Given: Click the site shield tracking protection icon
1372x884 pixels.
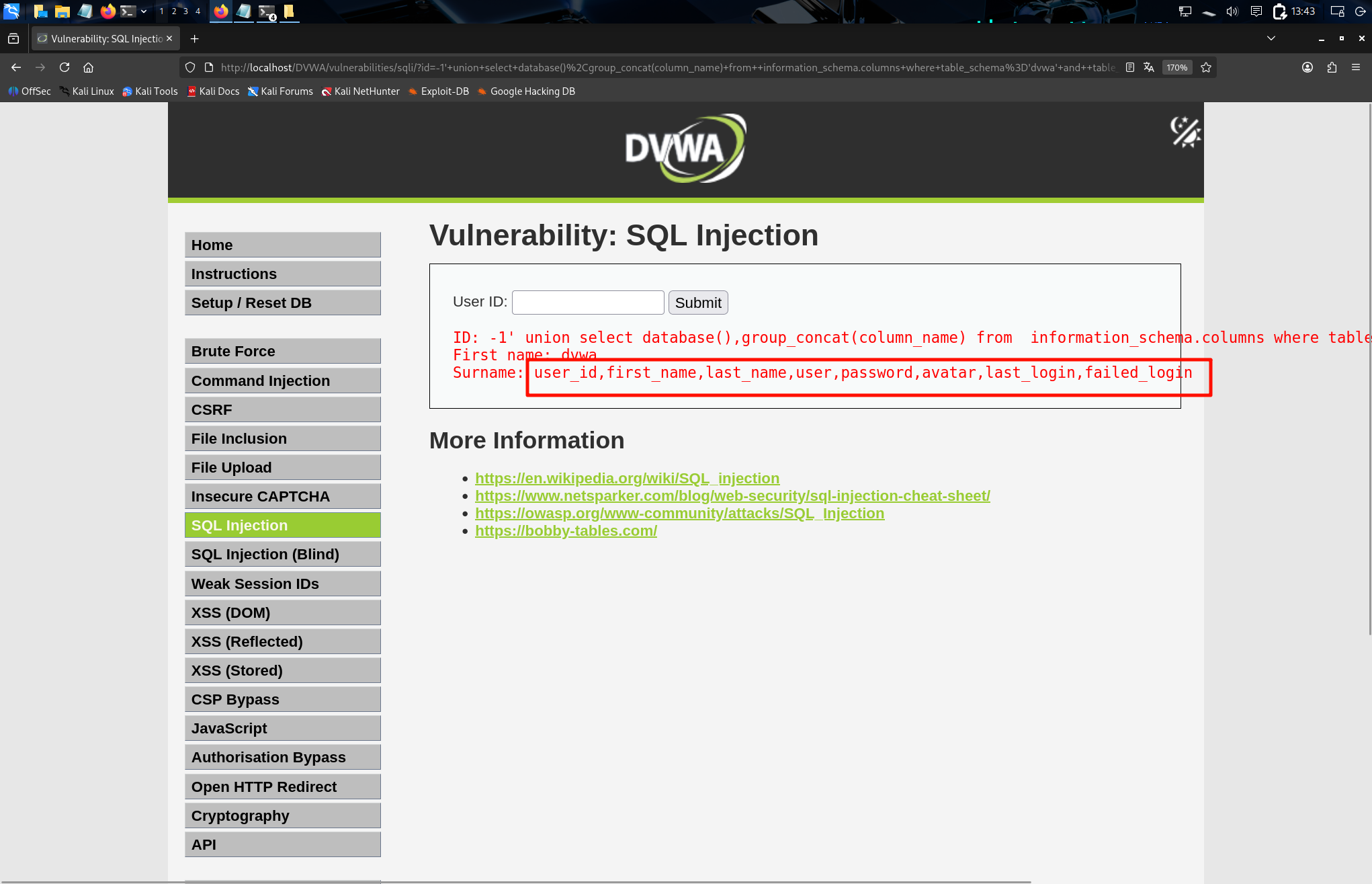Looking at the screenshot, I should [x=190, y=67].
